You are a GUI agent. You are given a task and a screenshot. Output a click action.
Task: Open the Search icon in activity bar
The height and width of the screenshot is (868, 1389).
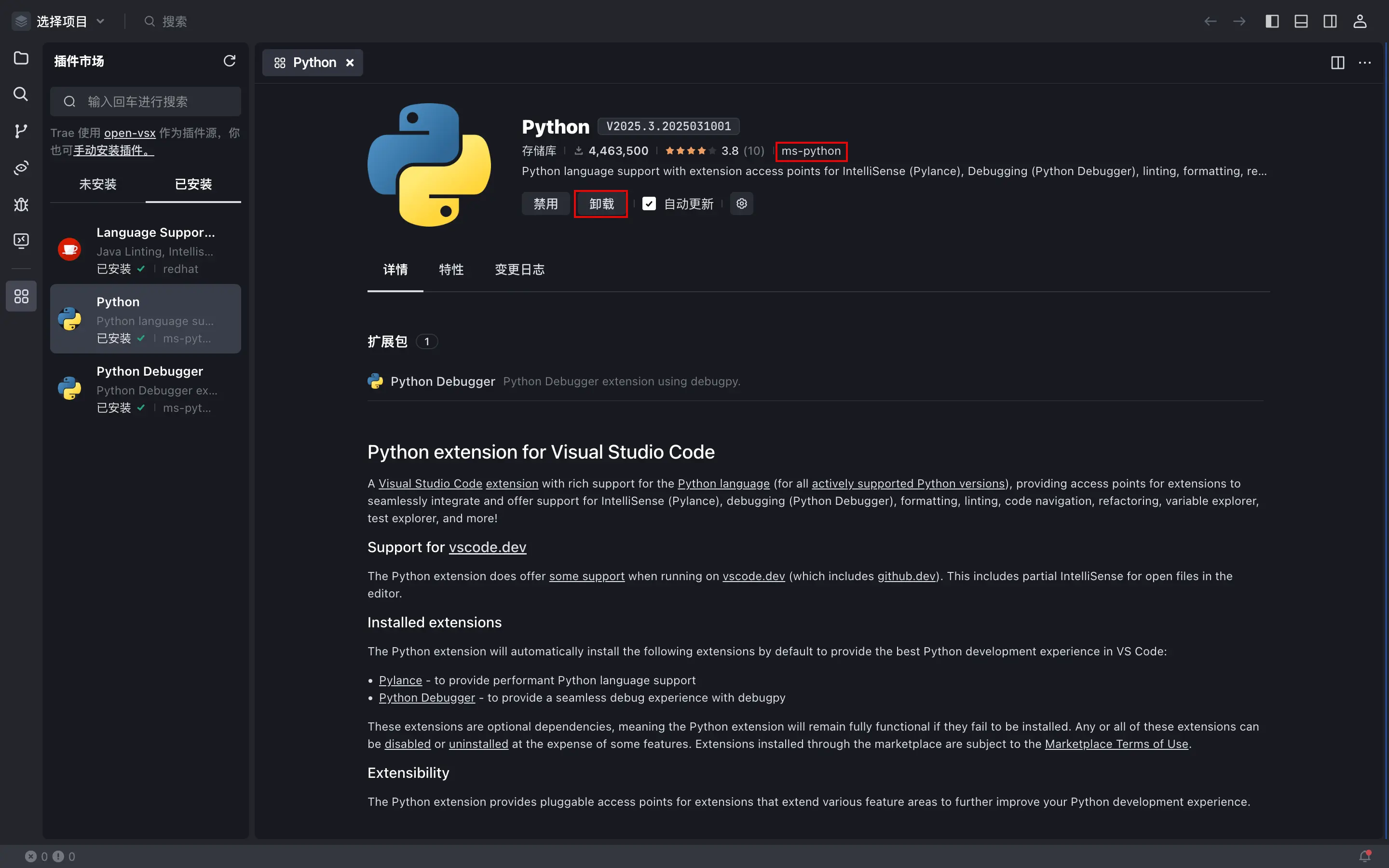[x=21, y=94]
